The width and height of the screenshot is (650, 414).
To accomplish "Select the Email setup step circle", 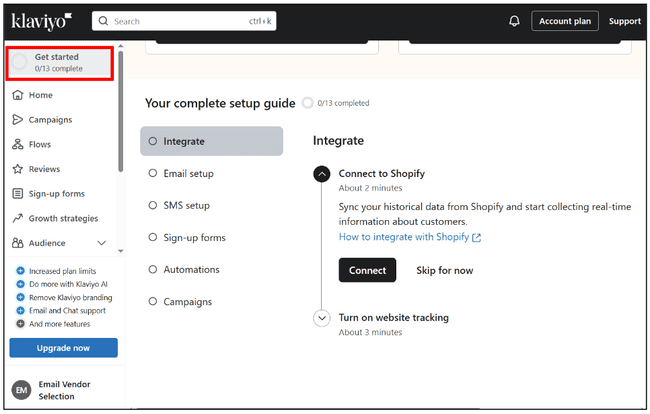I will 153,174.
